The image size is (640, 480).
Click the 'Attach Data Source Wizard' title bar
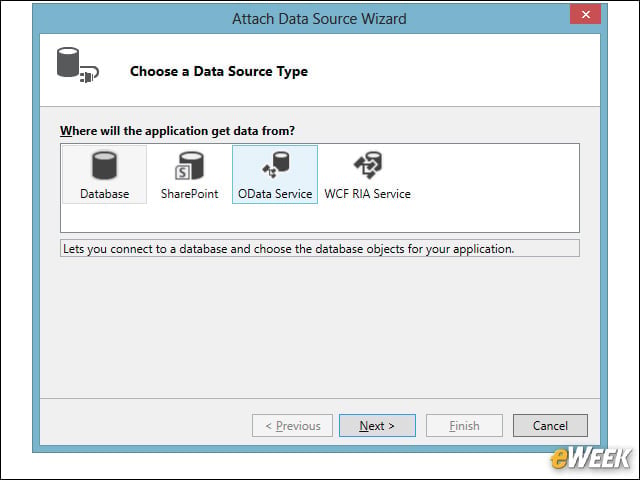pos(319,19)
